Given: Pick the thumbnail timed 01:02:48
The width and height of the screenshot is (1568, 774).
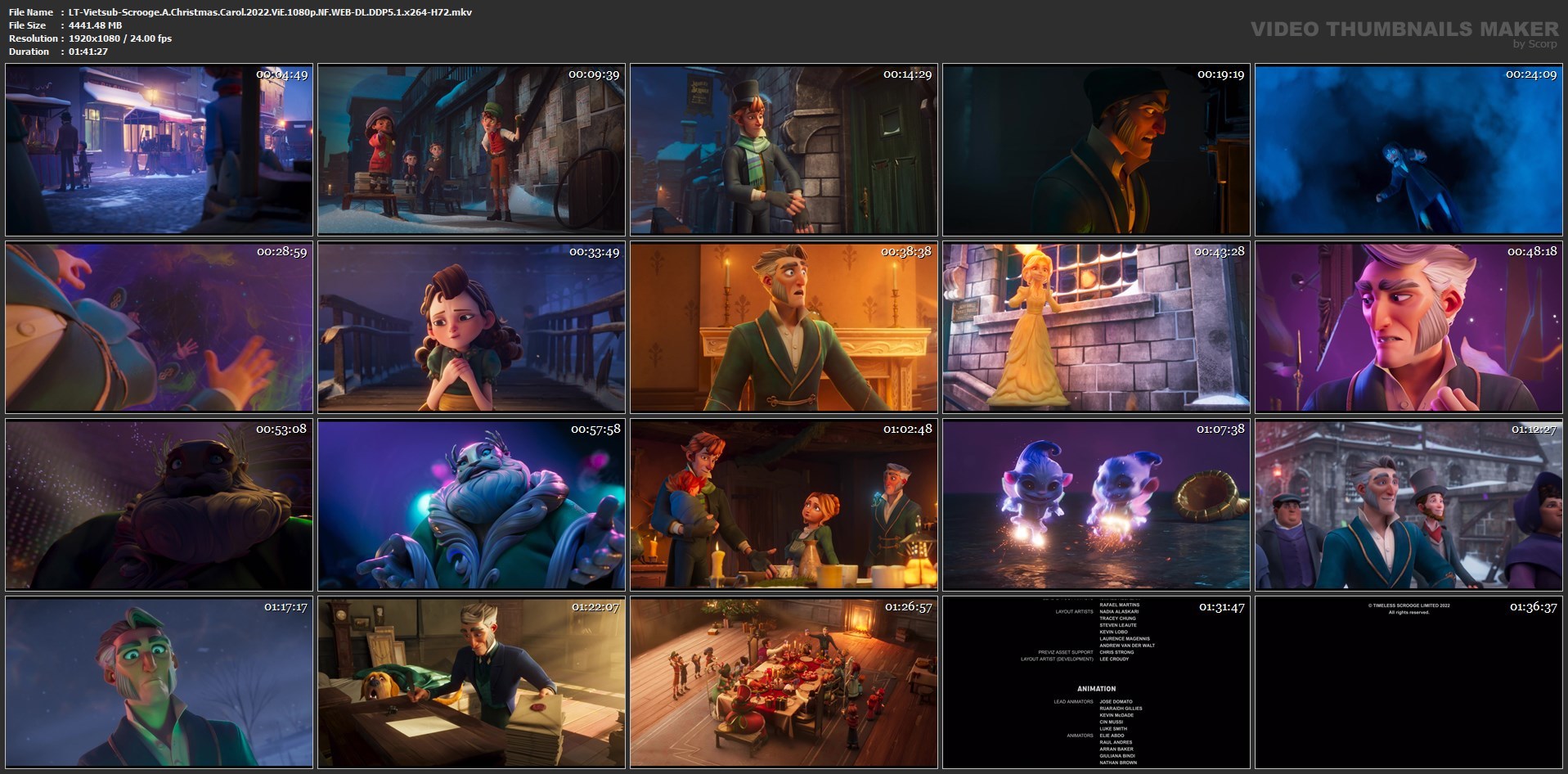Looking at the screenshot, I should click(x=784, y=505).
